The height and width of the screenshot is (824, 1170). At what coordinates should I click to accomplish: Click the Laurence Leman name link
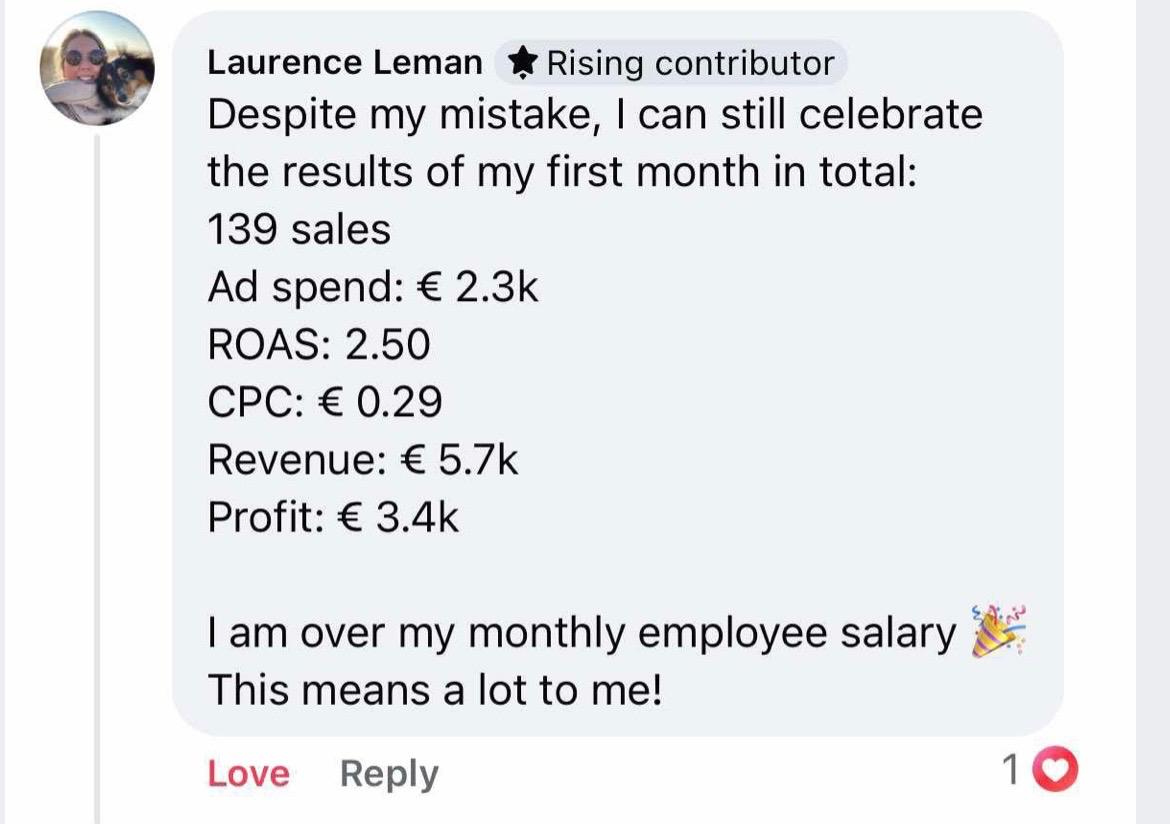[344, 64]
